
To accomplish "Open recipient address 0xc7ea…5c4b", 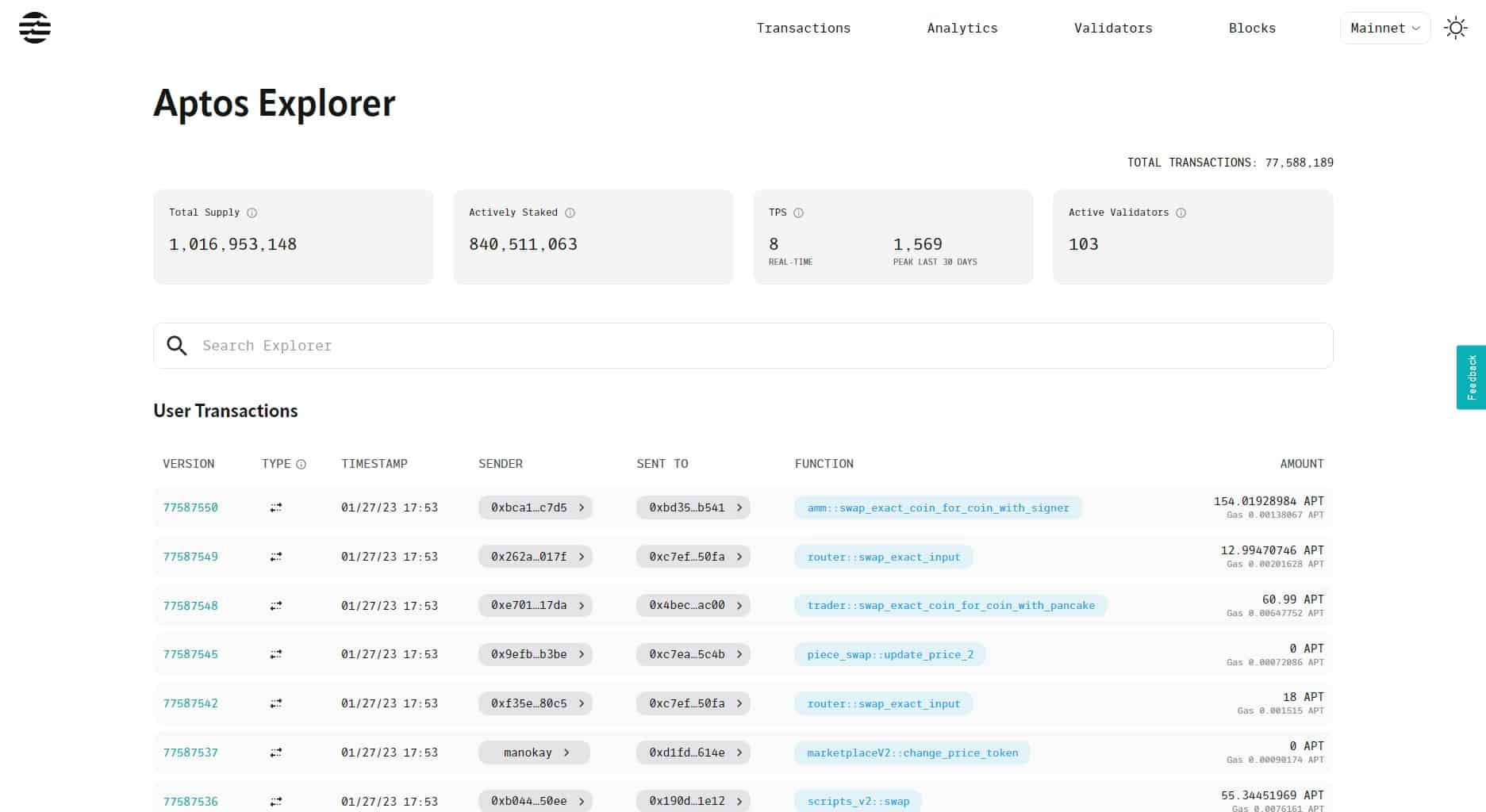I will coord(693,654).
